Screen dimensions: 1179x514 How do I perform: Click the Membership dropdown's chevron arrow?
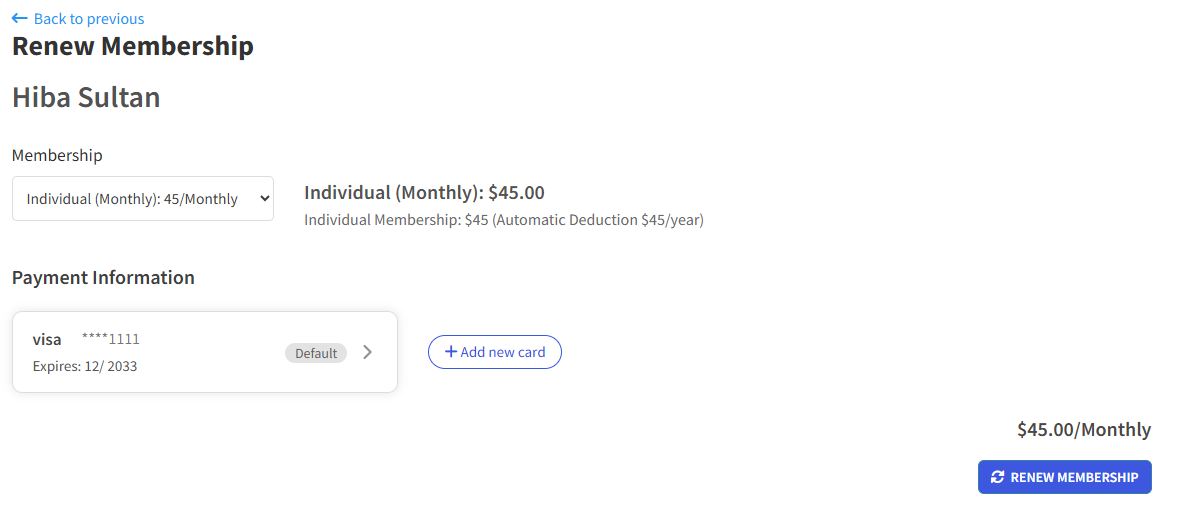263,198
